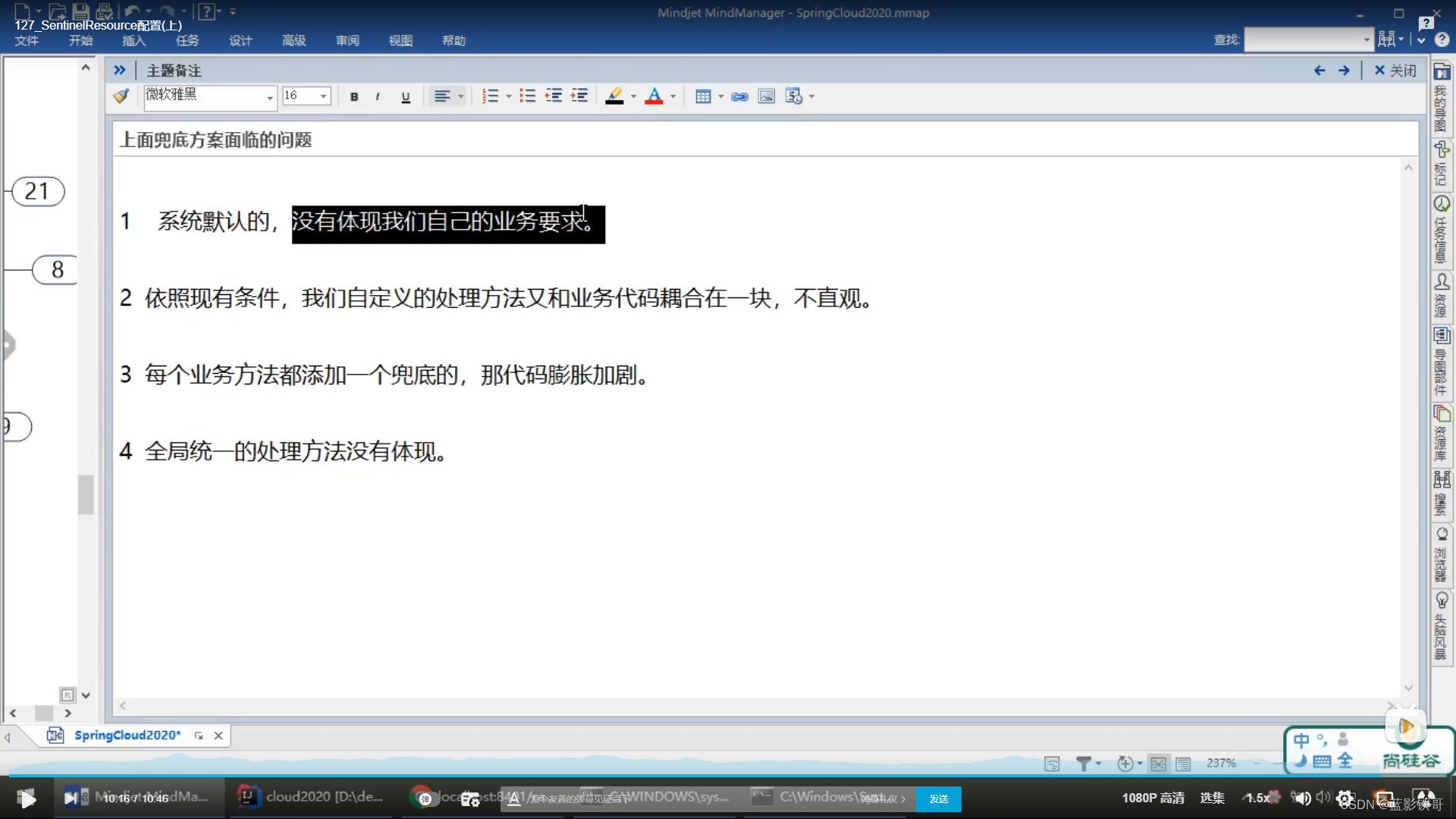The height and width of the screenshot is (819, 1456).
Task: Open the 视图 menu
Action: tap(400, 41)
